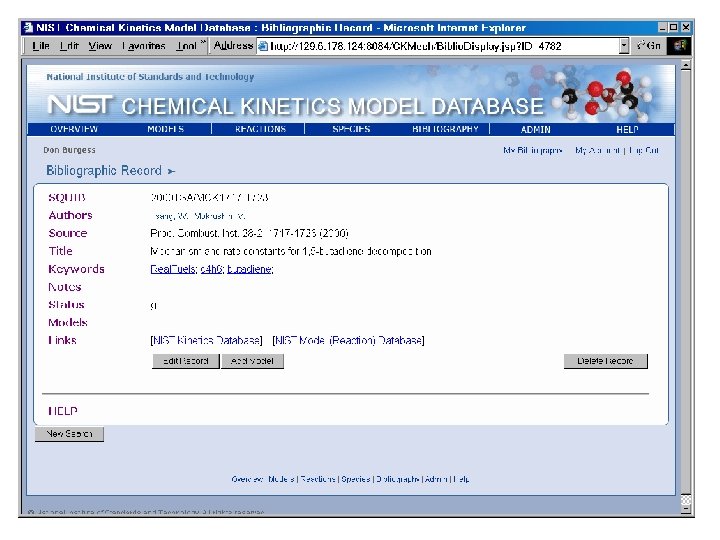The height and width of the screenshot is (540, 720).
Task: Click the footer Models link
Action: pyautogui.click(x=281, y=479)
